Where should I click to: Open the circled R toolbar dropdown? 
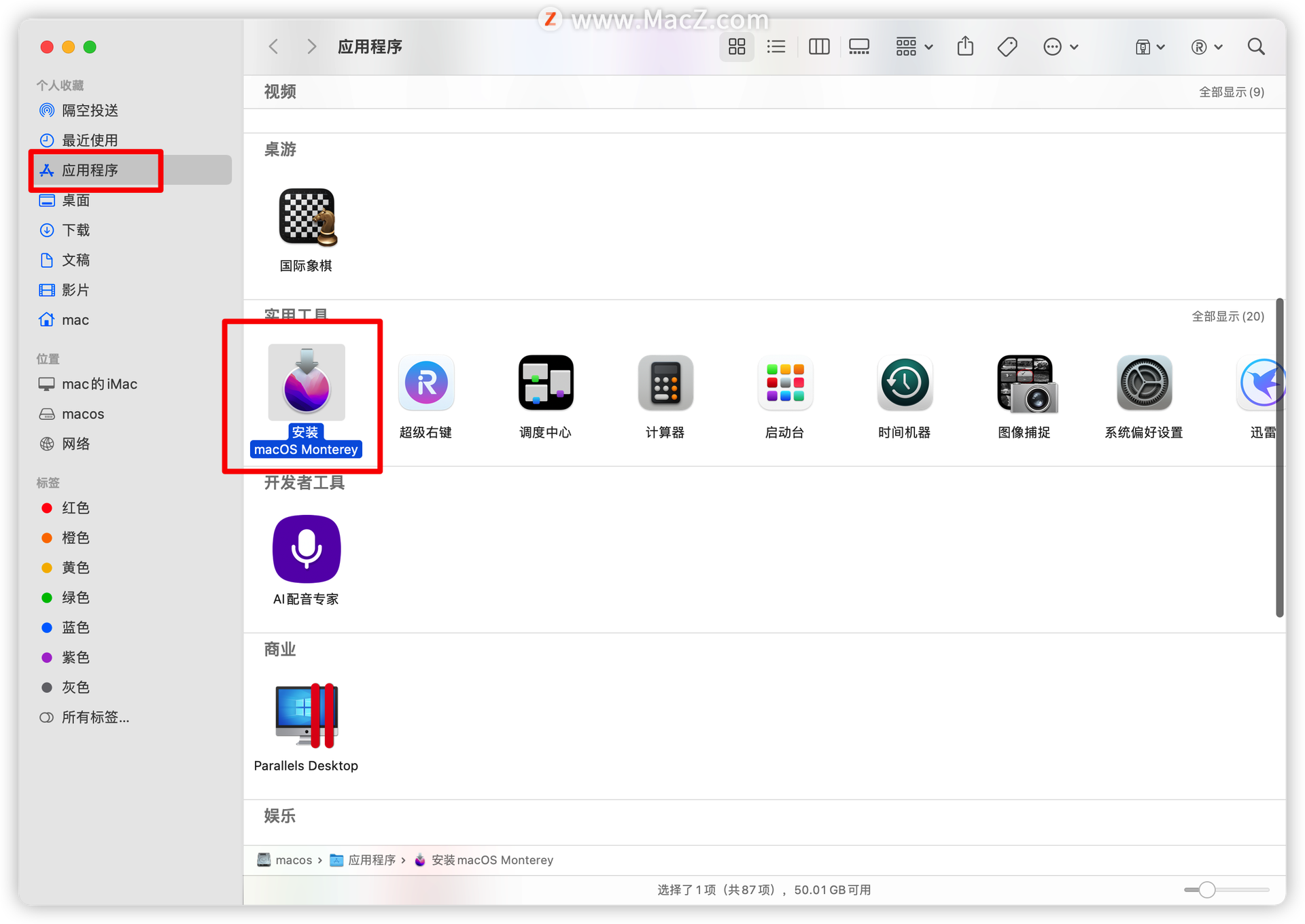[x=1207, y=47]
